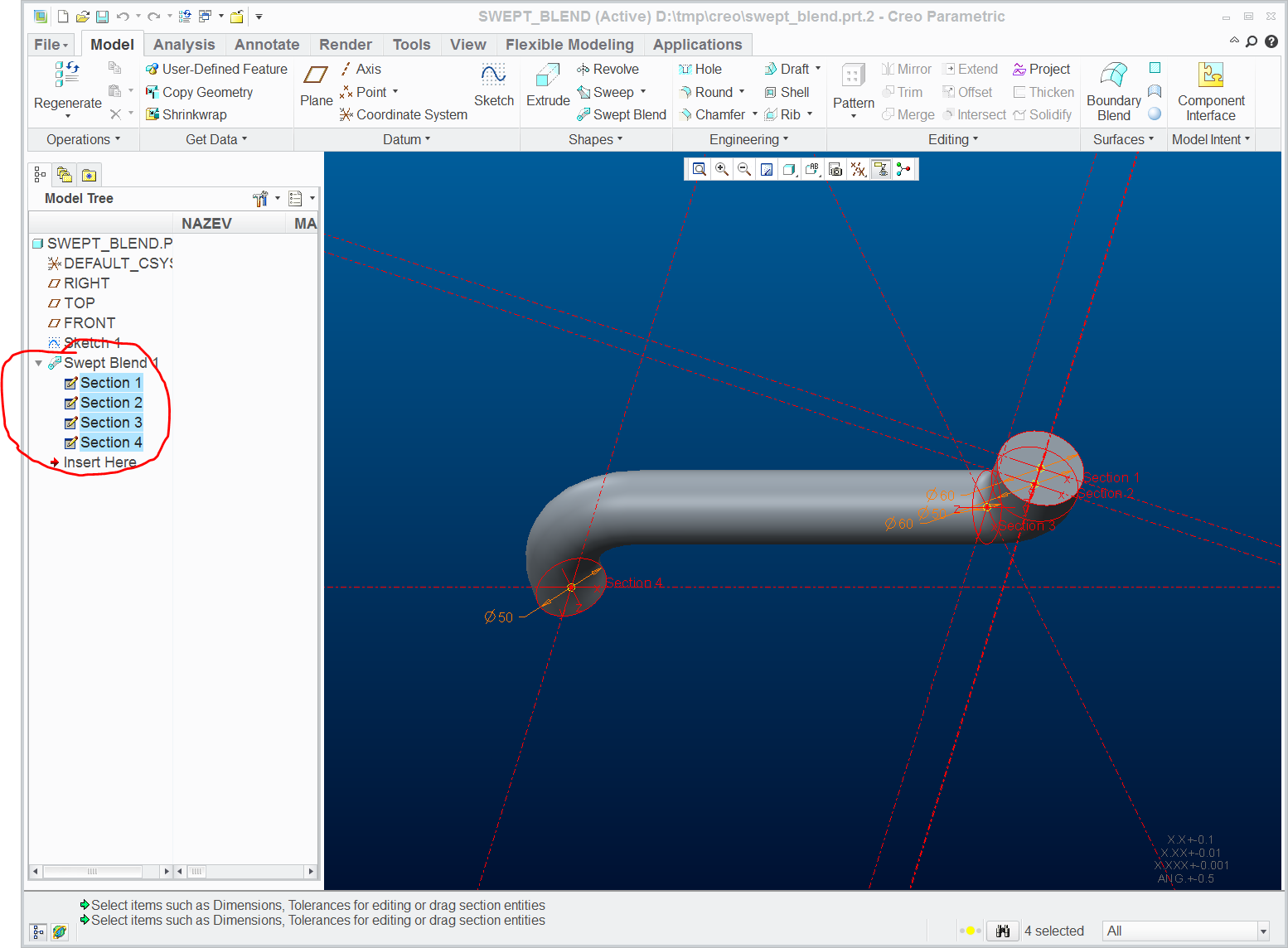
Task: Click the User-Defined Feature button
Action: [216, 69]
